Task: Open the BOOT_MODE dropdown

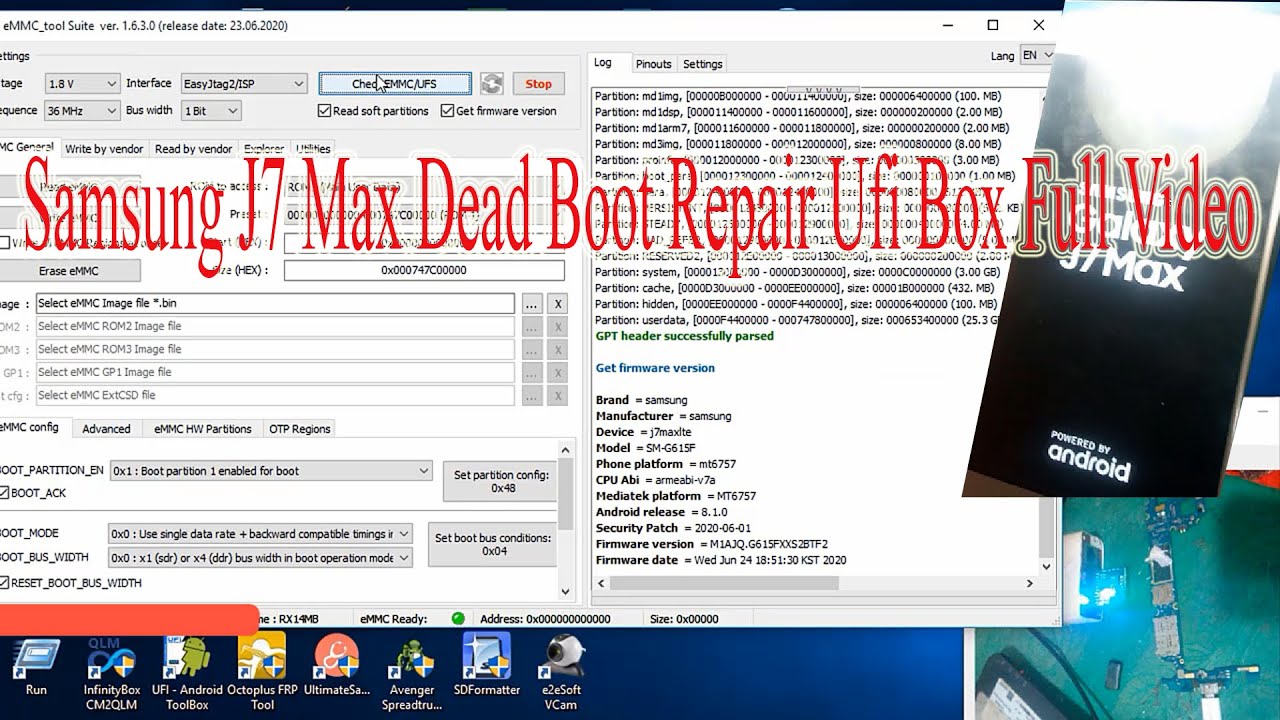Action: (260, 534)
